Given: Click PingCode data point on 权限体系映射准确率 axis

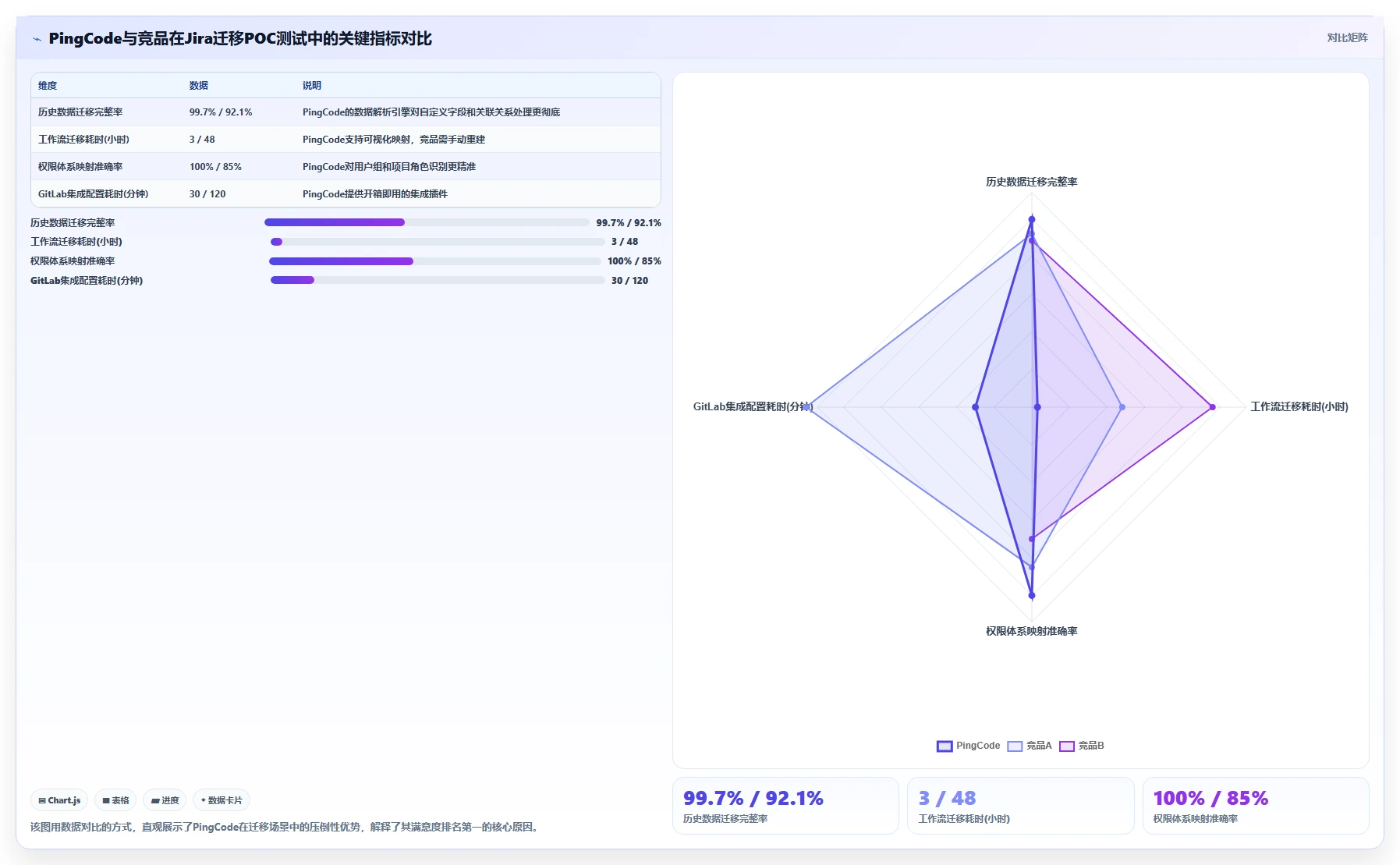Looking at the screenshot, I should pos(1032,595).
